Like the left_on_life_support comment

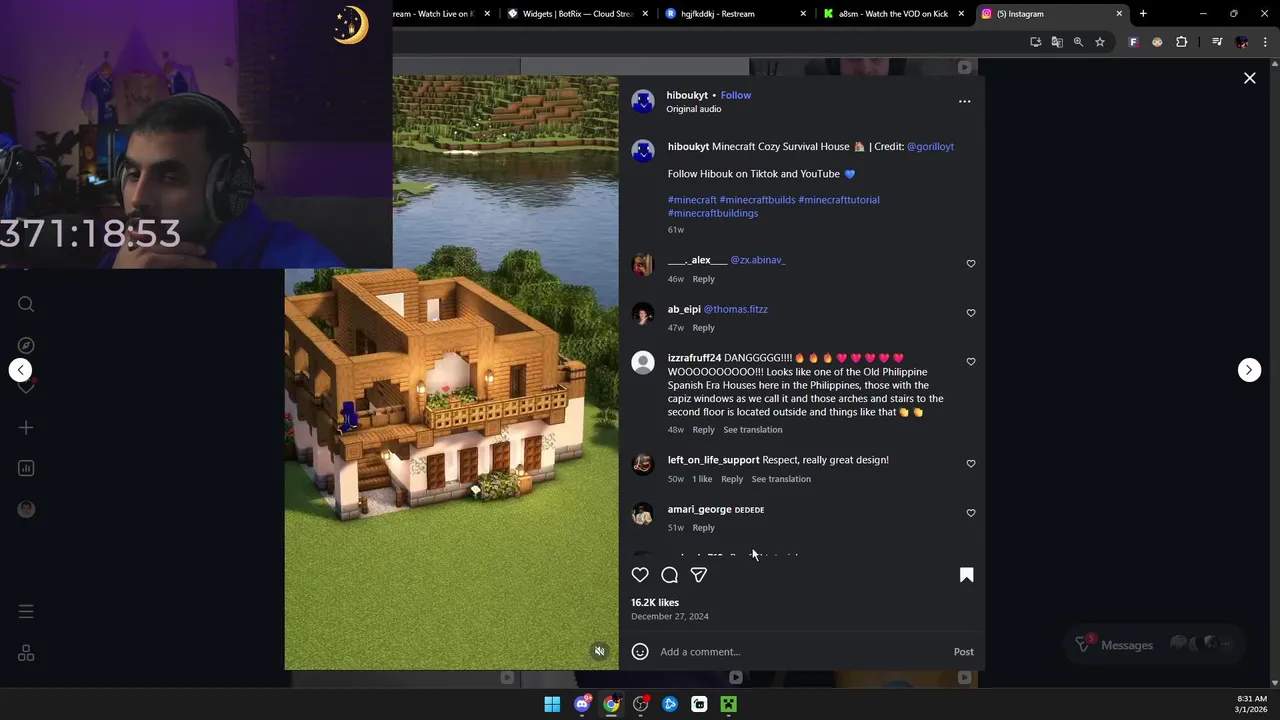tap(970, 464)
